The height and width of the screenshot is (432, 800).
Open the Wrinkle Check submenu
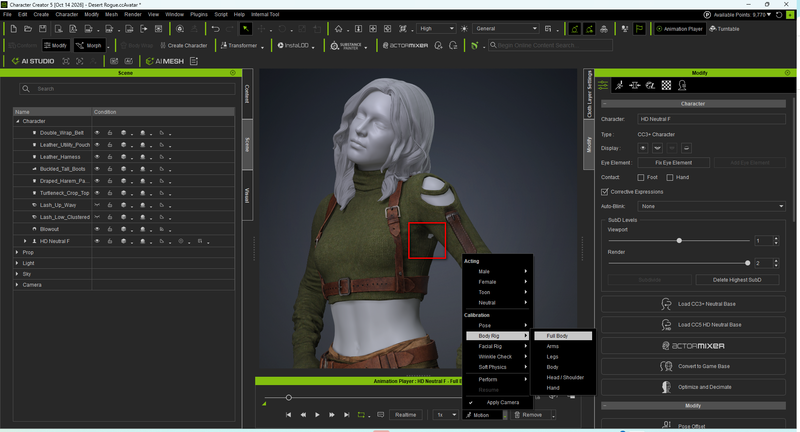[x=497, y=357]
